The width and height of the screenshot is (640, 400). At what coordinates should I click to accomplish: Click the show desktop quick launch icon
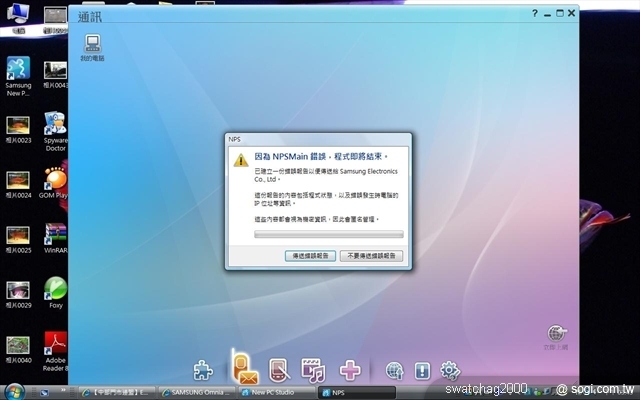pos(44,393)
